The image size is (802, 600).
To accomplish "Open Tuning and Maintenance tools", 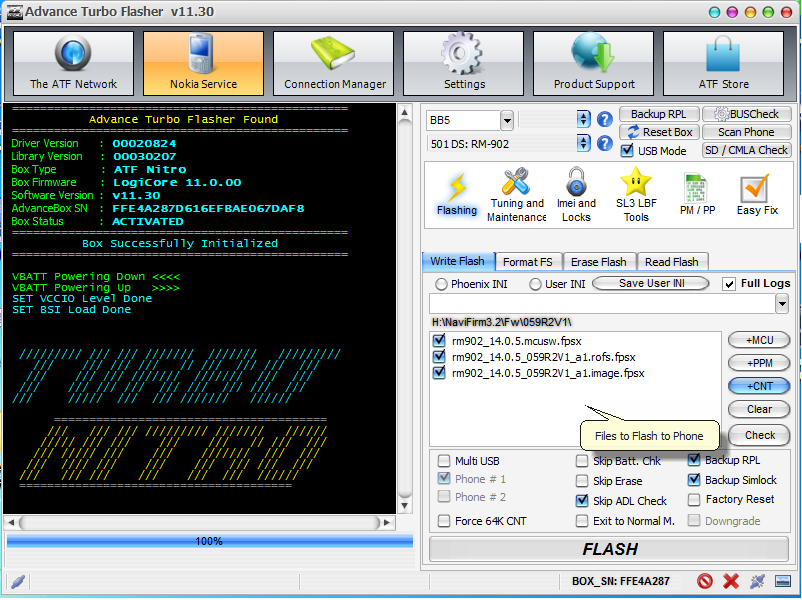I will pyautogui.click(x=517, y=194).
